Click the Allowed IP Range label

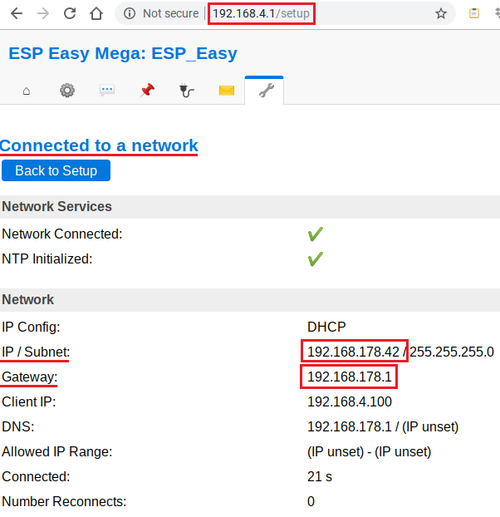[57, 452]
